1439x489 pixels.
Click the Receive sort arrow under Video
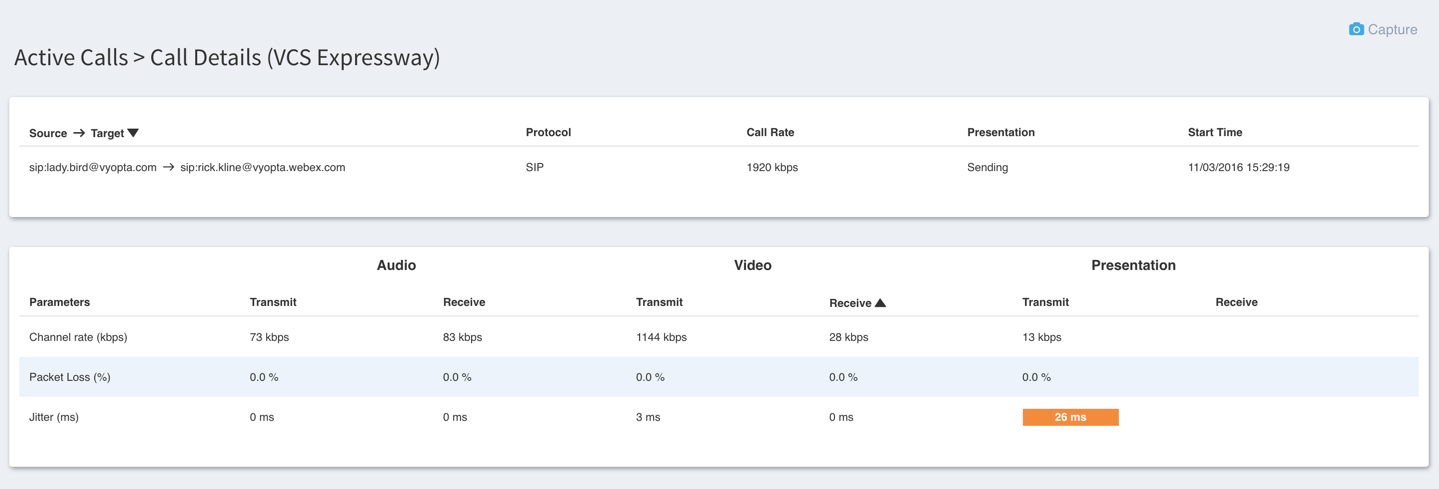(x=880, y=303)
